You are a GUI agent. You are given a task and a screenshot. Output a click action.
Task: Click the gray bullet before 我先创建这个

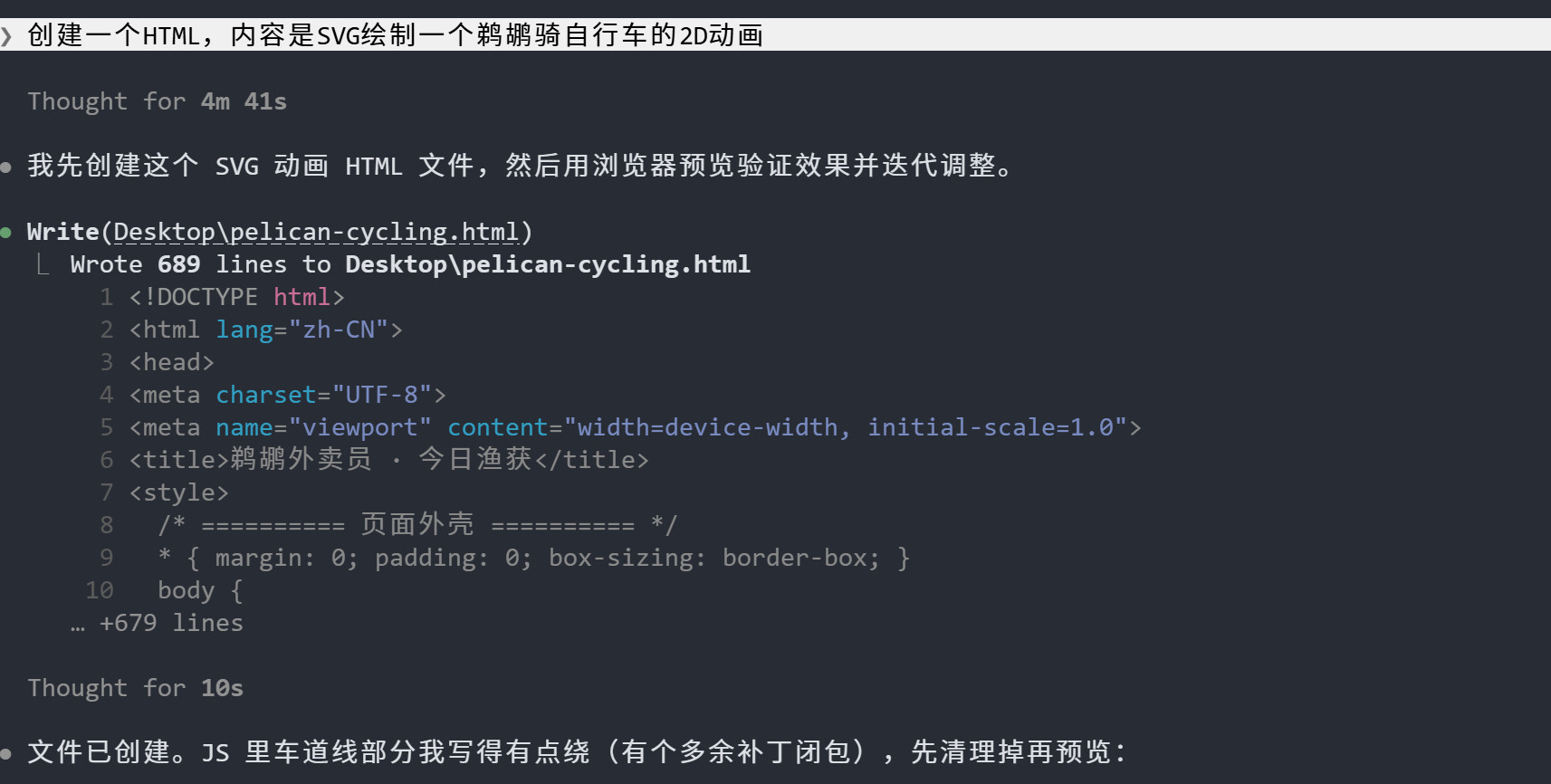(6, 167)
